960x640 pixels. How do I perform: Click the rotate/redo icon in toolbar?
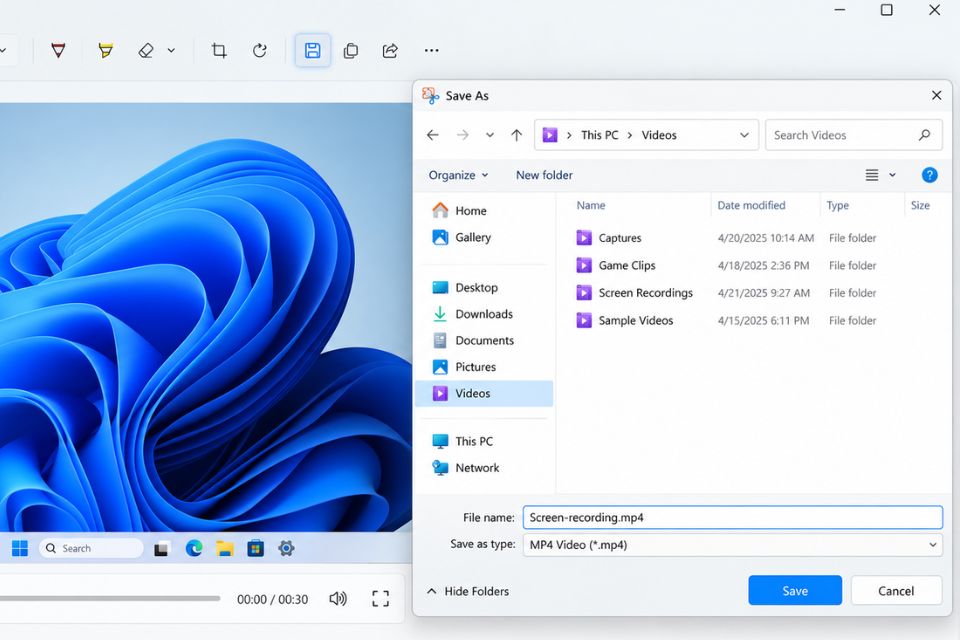260,50
